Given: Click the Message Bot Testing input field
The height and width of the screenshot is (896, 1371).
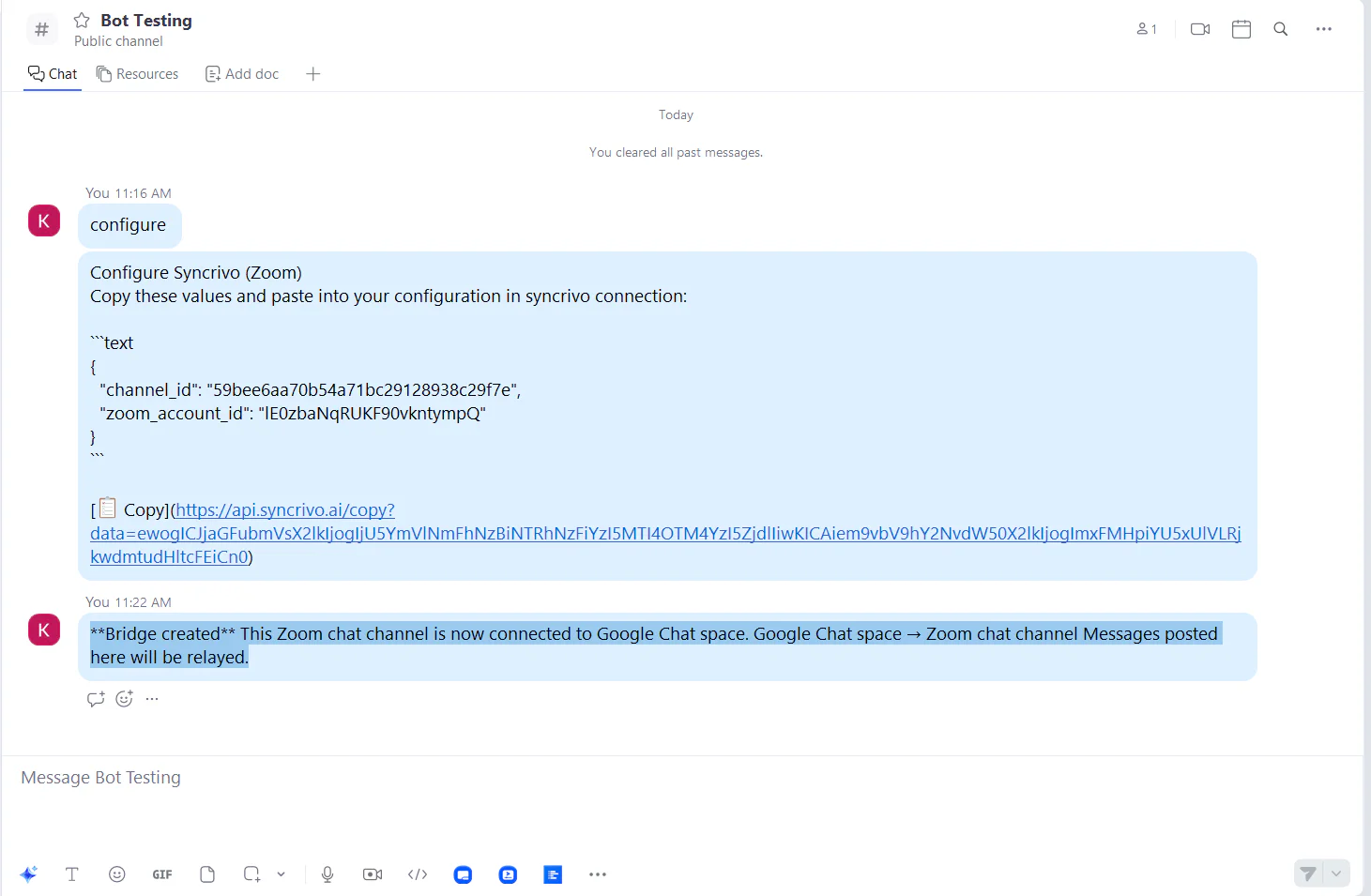Looking at the screenshot, I should [682, 778].
